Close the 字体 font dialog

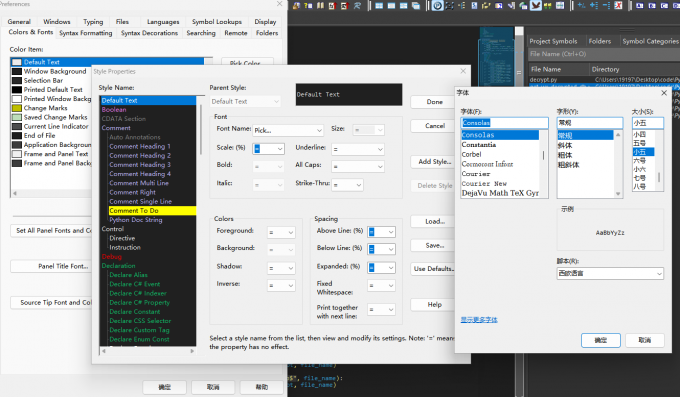(664, 93)
